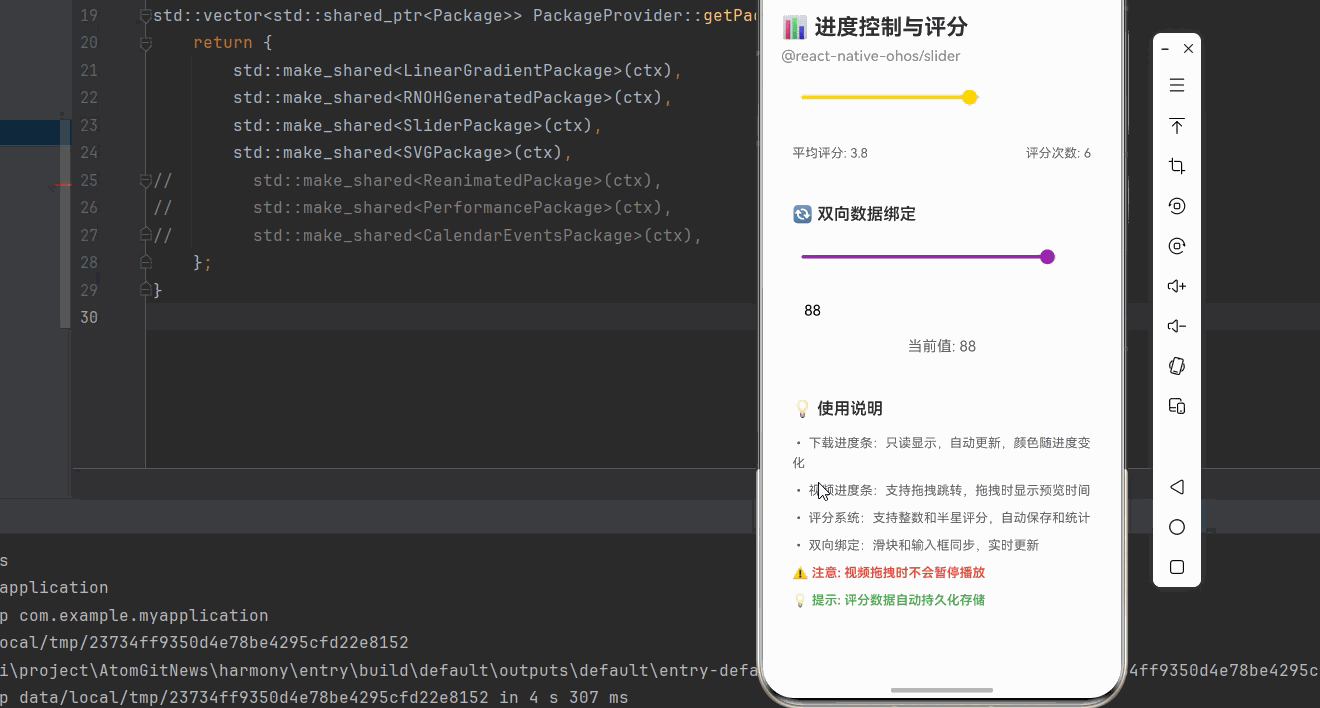The height and width of the screenshot is (708, 1320).
Task: Click the purple slider track
Action: [927, 257]
